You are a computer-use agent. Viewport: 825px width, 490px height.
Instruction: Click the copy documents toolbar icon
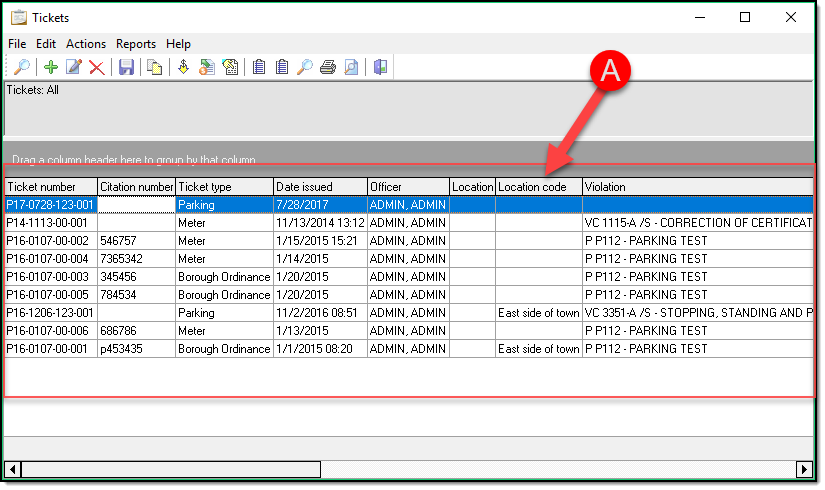(155, 68)
